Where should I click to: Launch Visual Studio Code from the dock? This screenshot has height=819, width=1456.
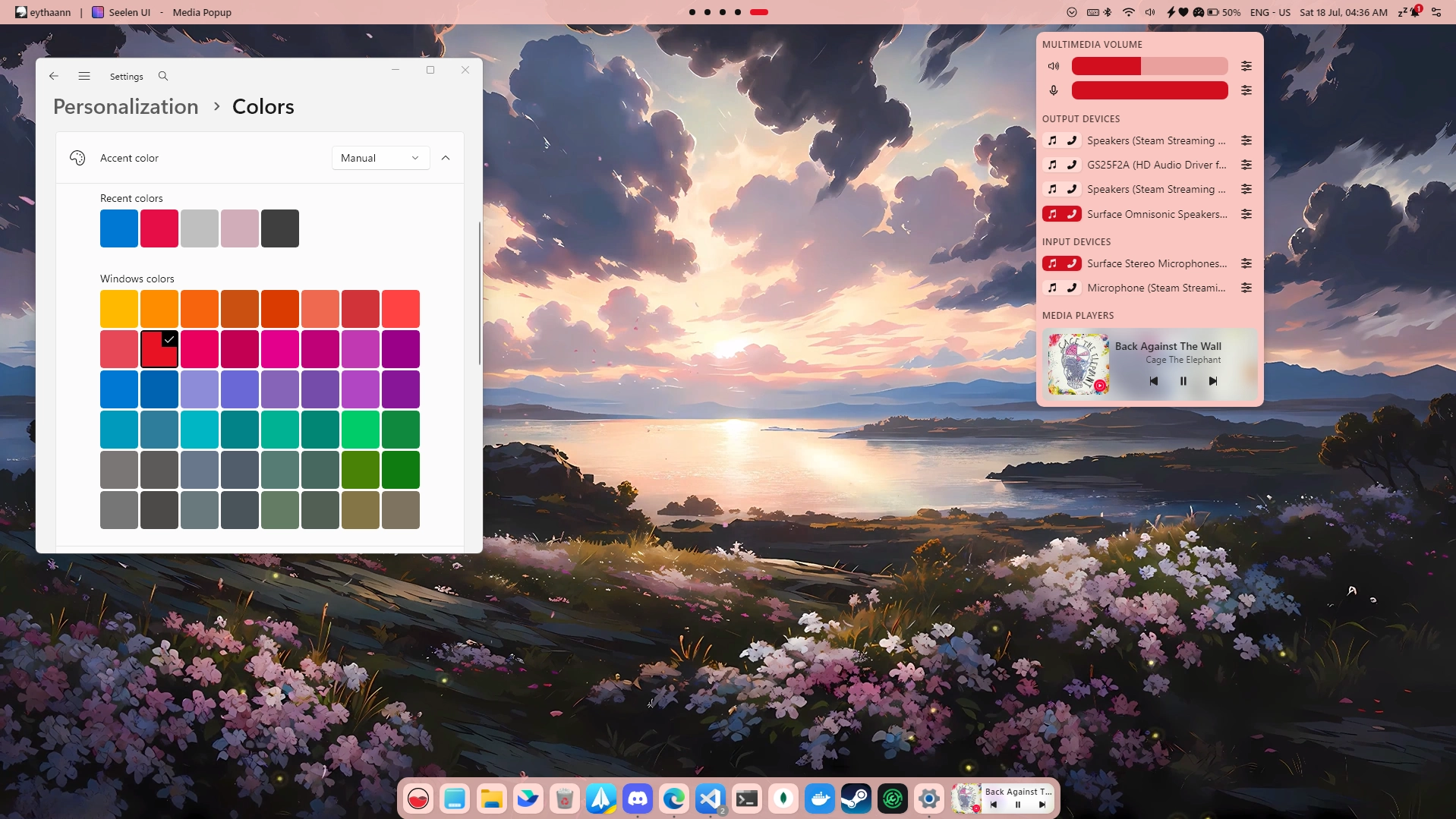click(x=711, y=799)
